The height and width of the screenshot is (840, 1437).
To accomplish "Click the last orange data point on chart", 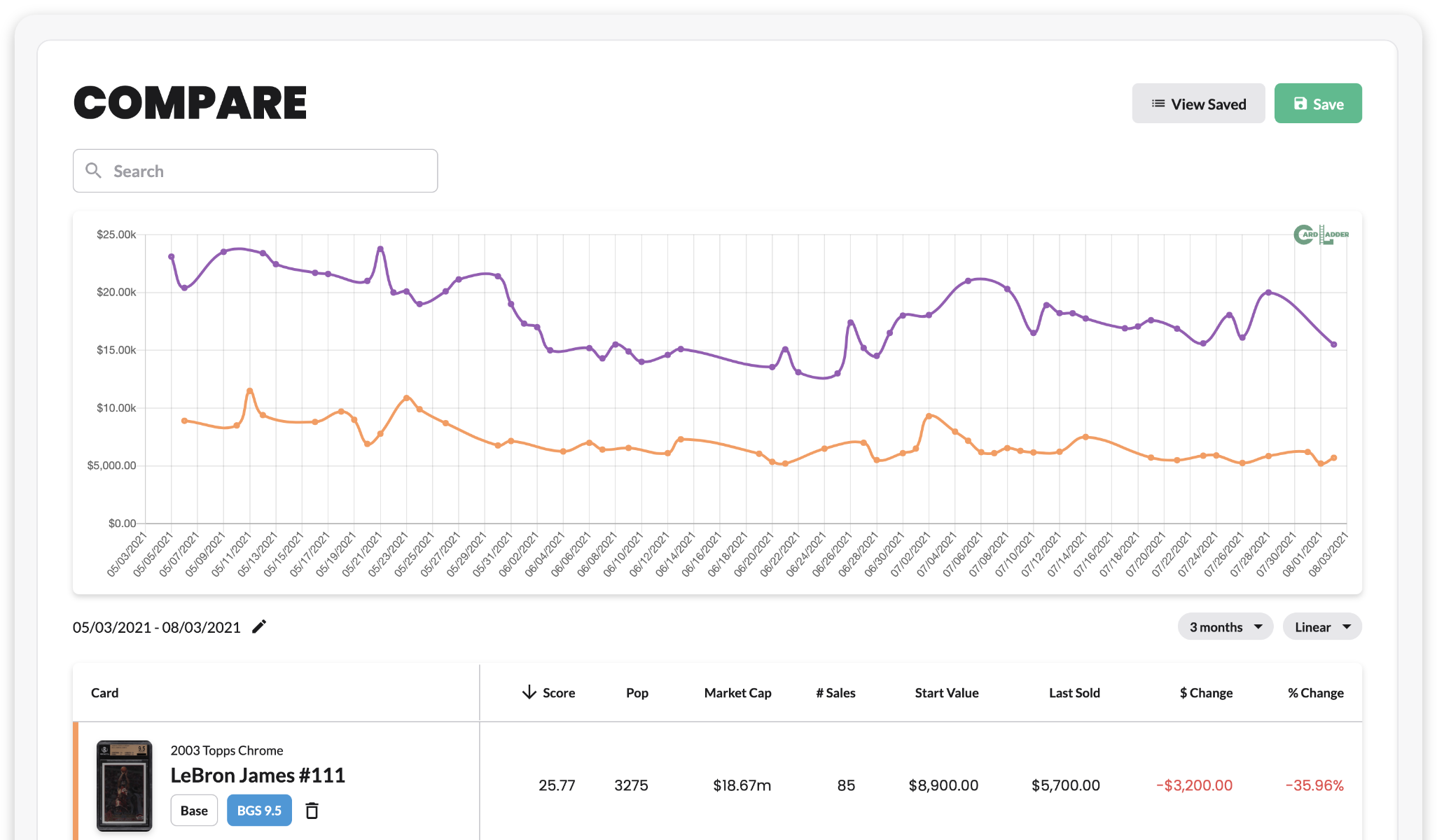I will pyautogui.click(x=1334, y=458).
